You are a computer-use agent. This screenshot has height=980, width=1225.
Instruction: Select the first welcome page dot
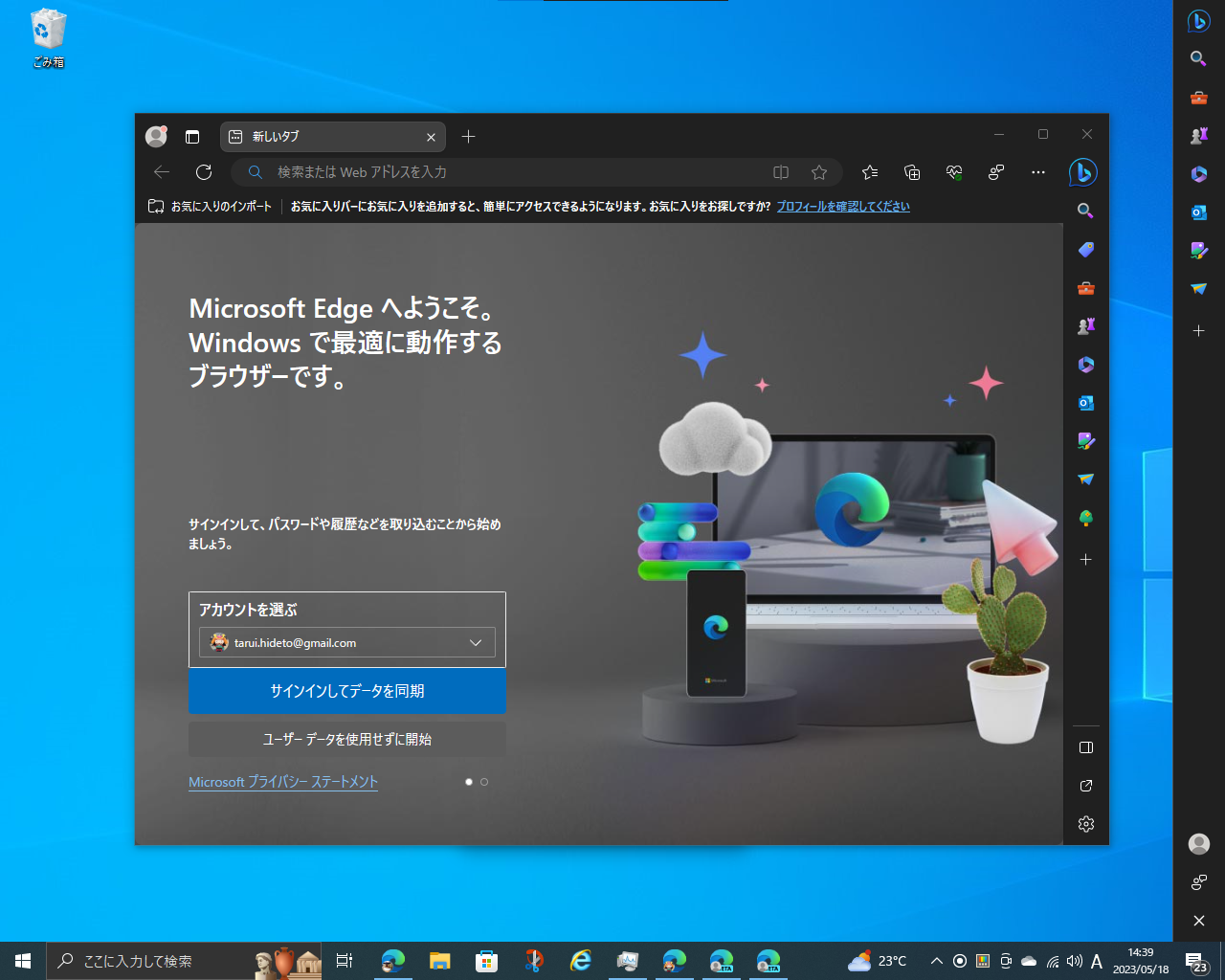pyautogui.click(x=469, y=782)
